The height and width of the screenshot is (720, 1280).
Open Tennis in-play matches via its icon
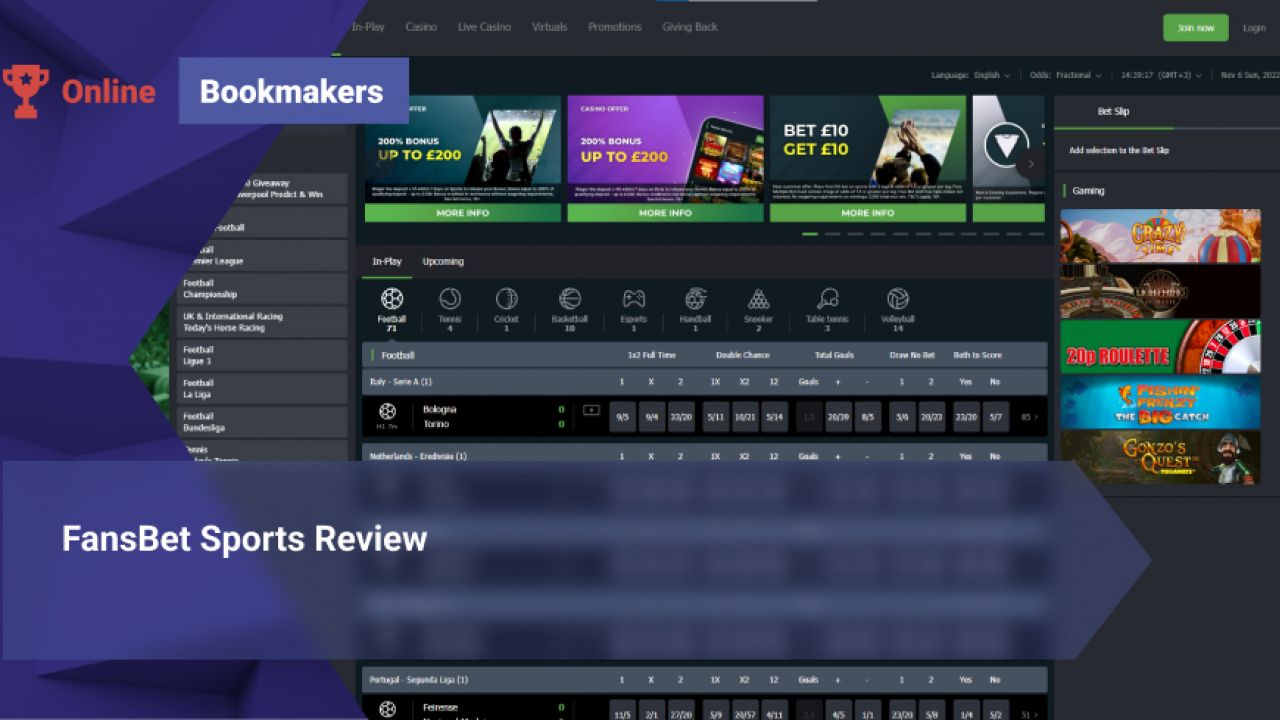(x=448, y=302)
